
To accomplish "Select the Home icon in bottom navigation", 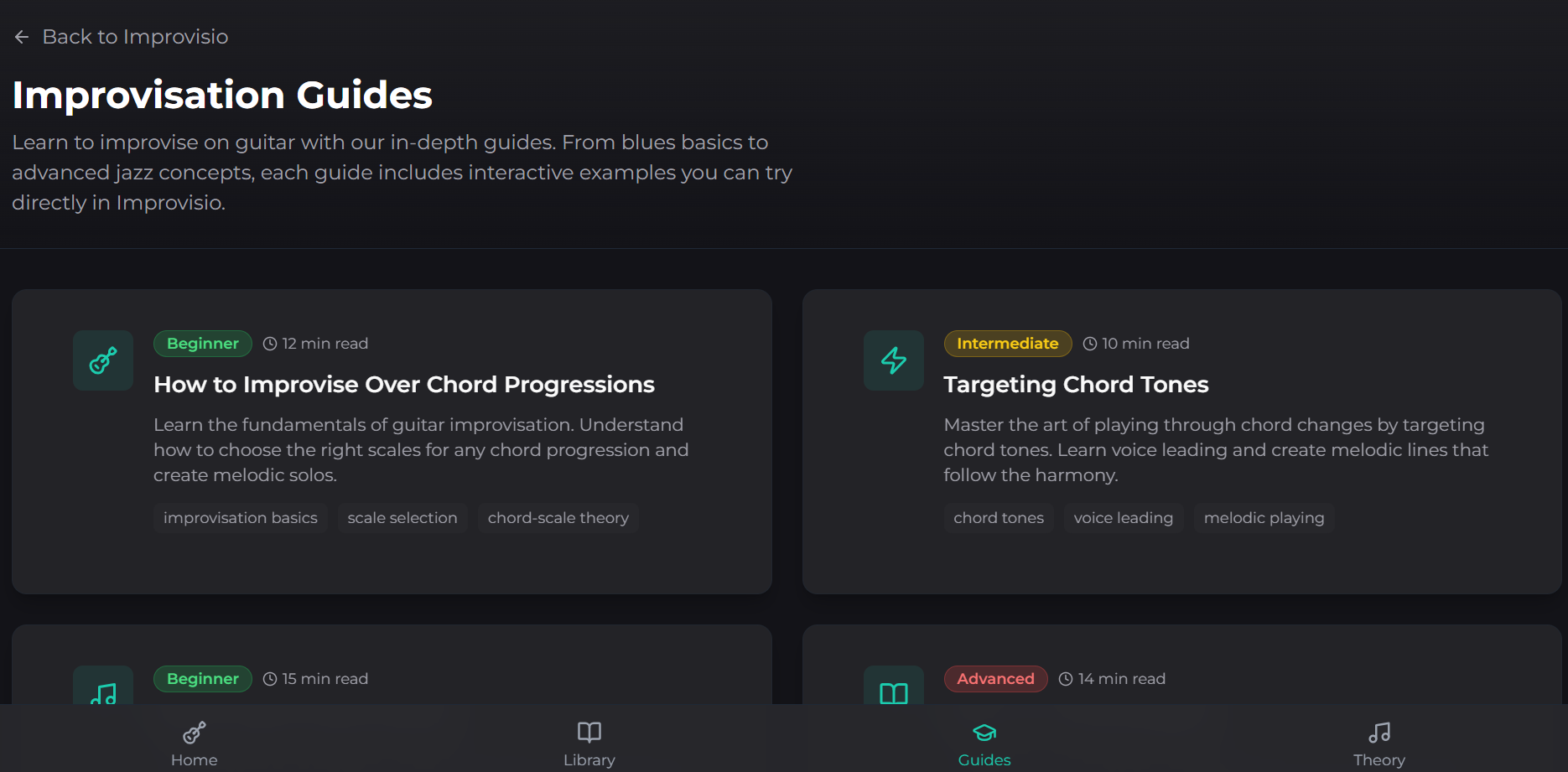I will [x=193, y=733].
